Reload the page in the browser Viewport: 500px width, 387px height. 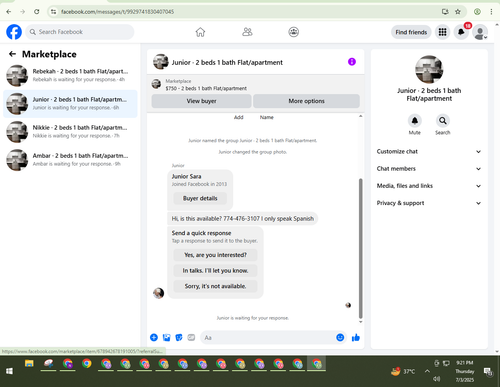point(37,12)
